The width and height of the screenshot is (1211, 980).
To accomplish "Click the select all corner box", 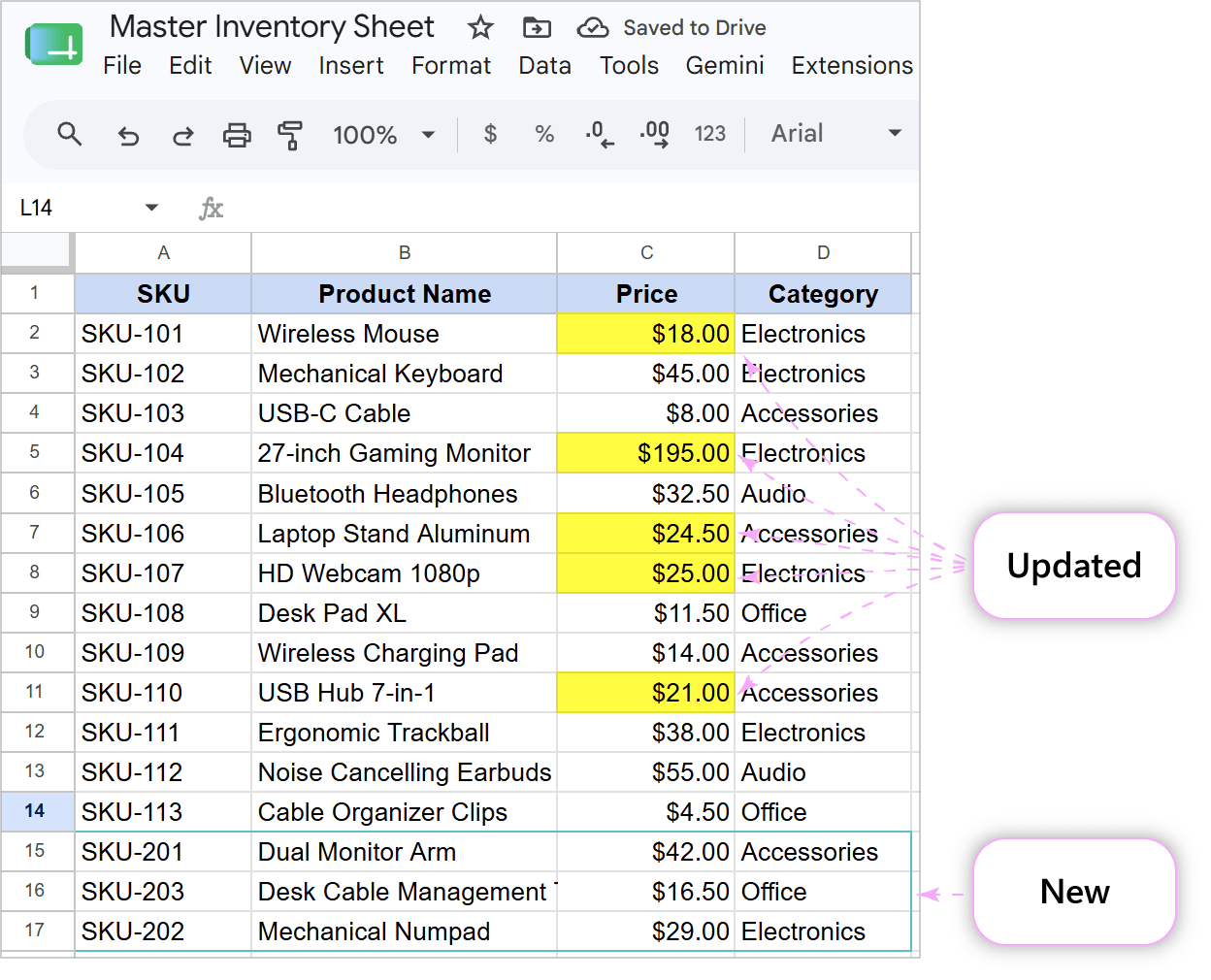I will point(37,252).
